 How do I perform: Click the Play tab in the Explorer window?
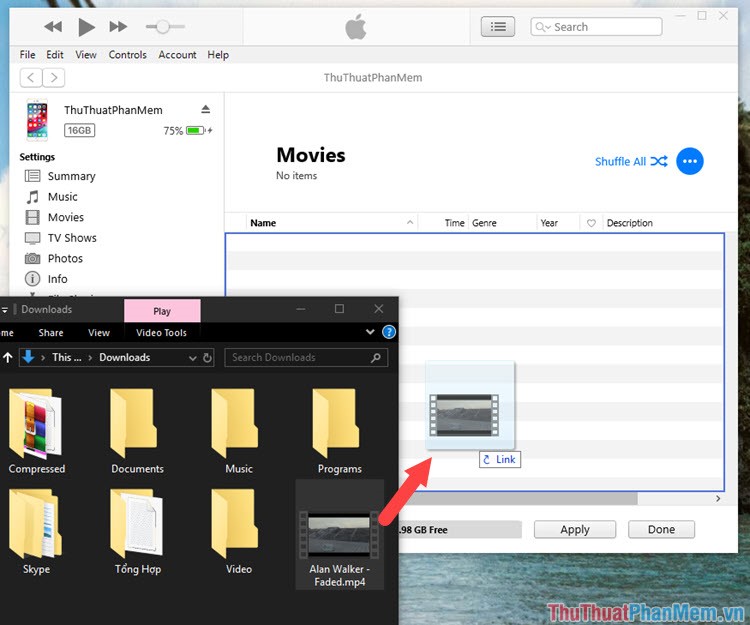click(x=162, y=311)
